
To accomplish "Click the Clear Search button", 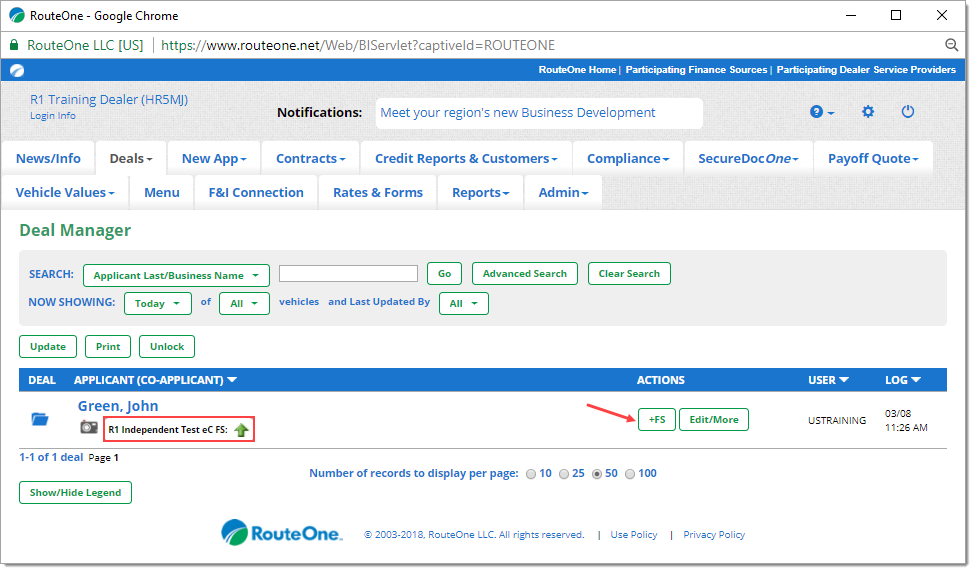I will tap(629, 274).
